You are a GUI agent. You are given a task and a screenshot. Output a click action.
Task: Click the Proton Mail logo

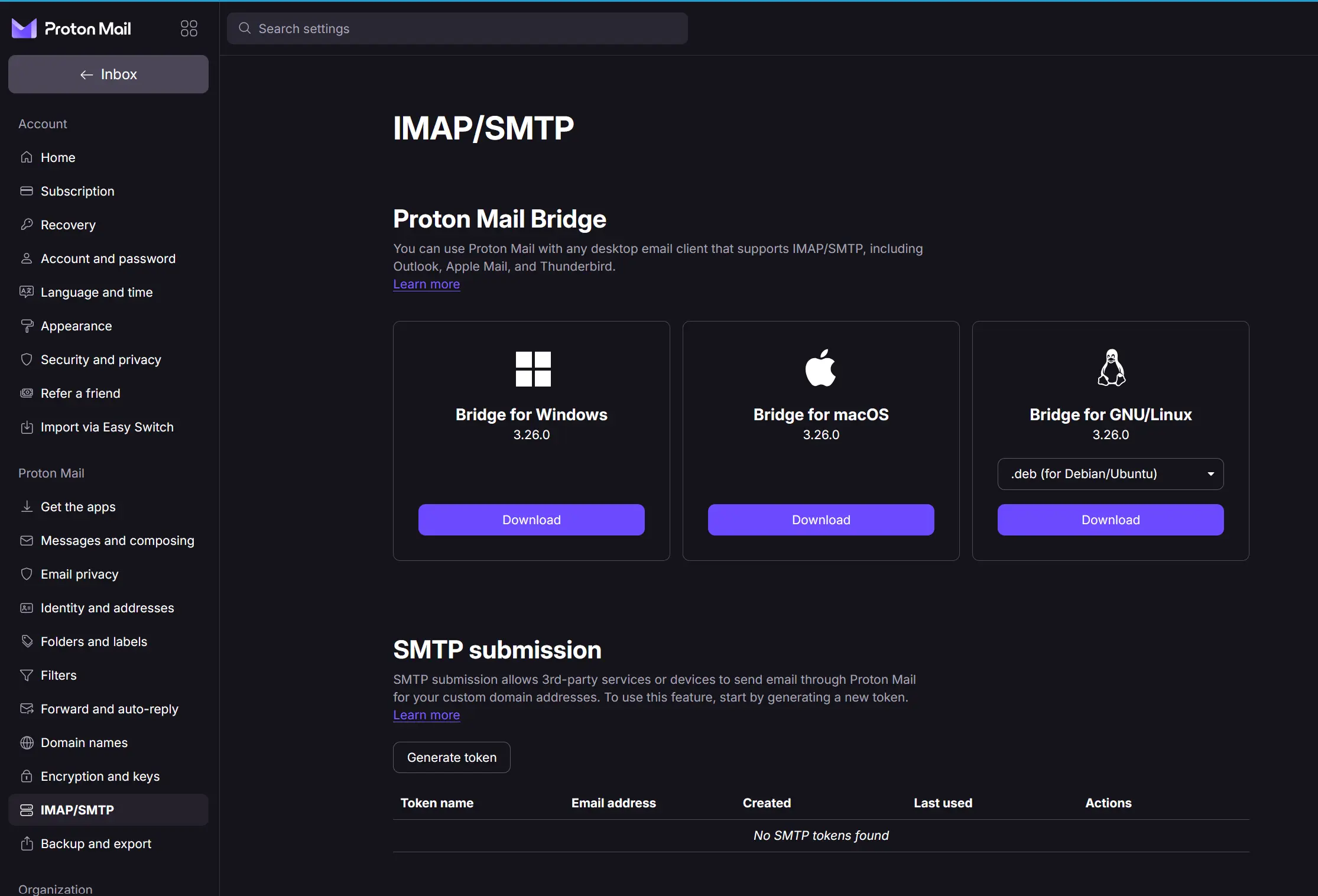72,28
